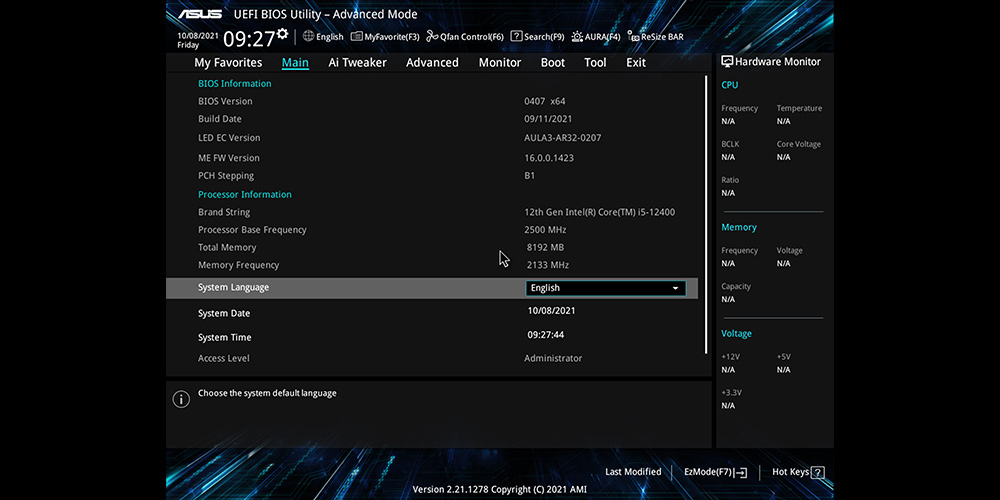Image resolution: width=1000 pixels, height=500 pixels.
Task: Click the BIOS Version value 0407 x64
Action: [x=545, y=101]
